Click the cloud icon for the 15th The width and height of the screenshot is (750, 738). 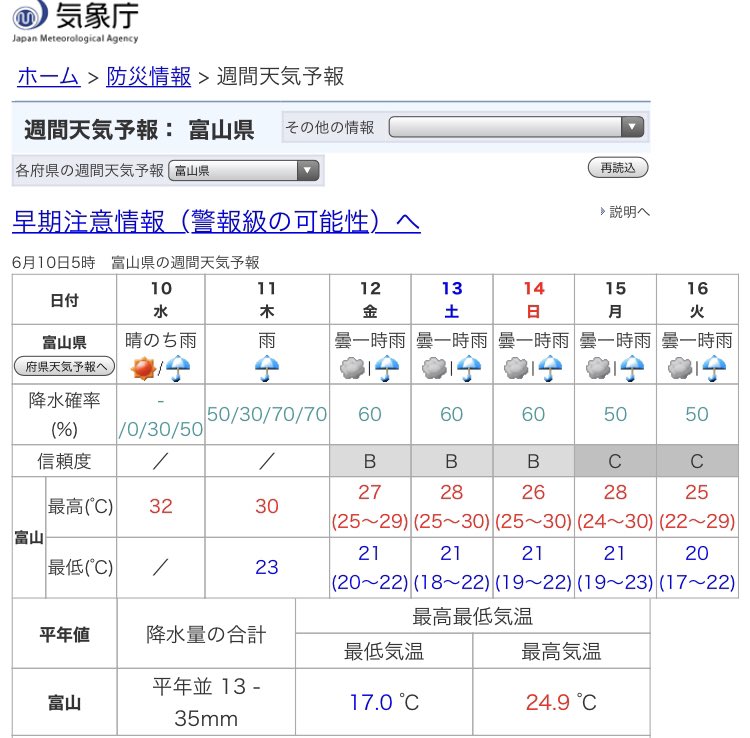point(598,368)
